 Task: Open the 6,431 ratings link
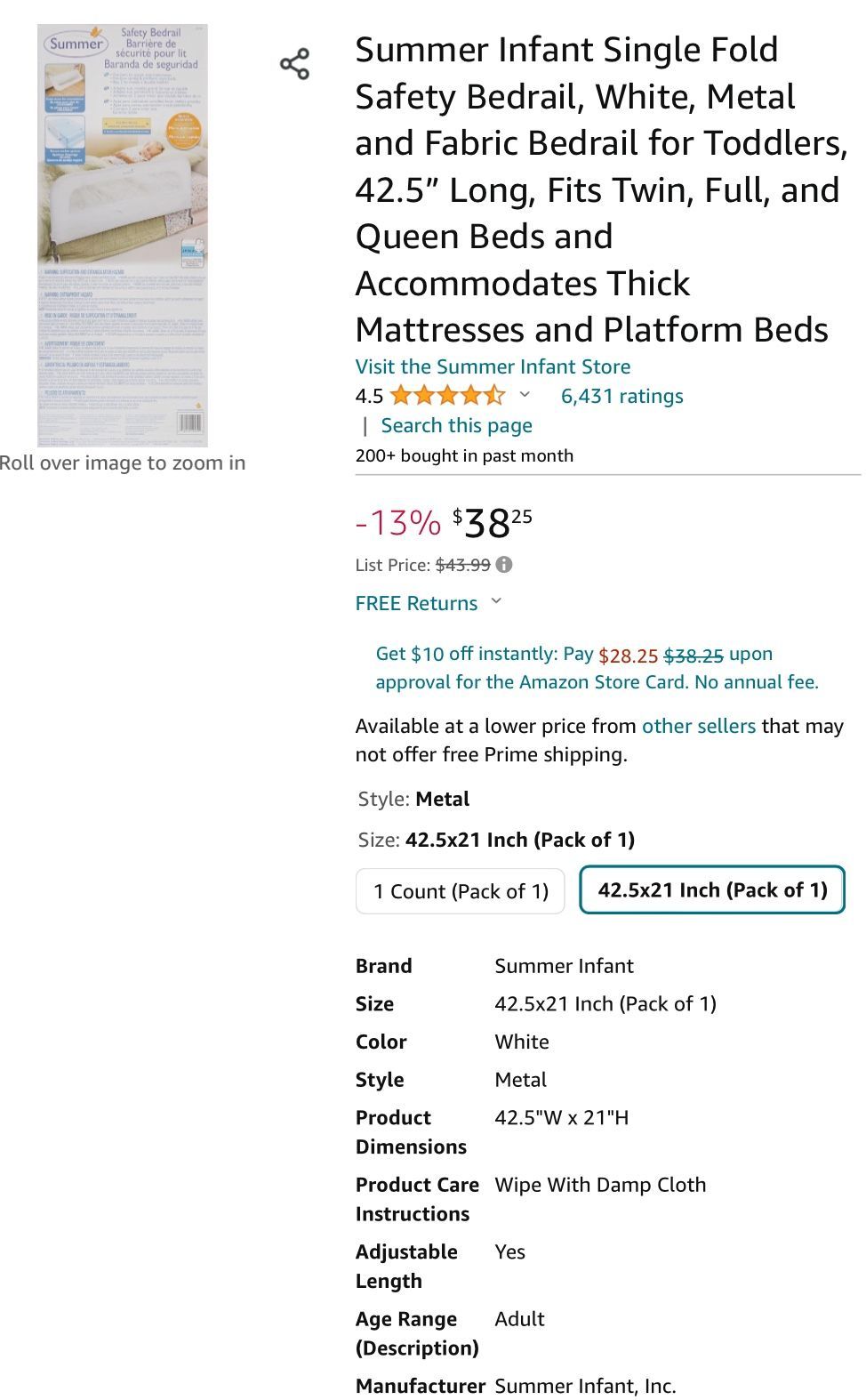(621, 396)
